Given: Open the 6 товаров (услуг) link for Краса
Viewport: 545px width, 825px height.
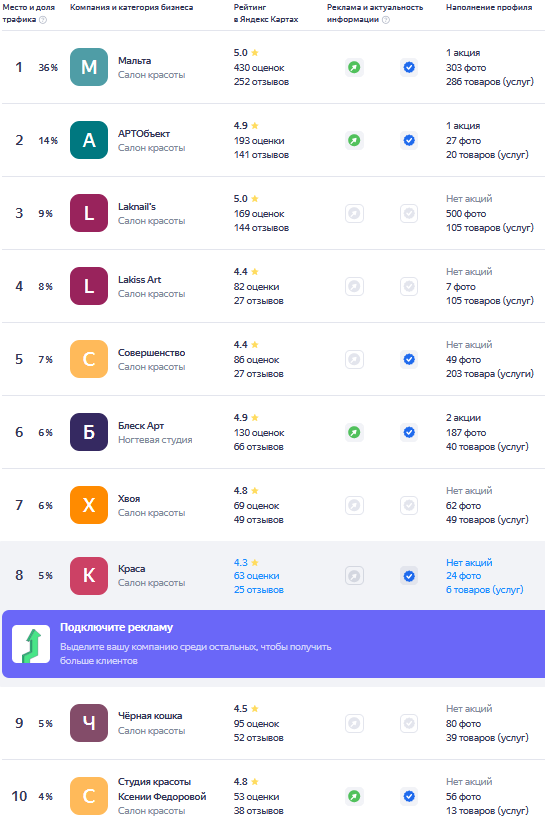Looking at the screenshot, I should pos(485,590).
